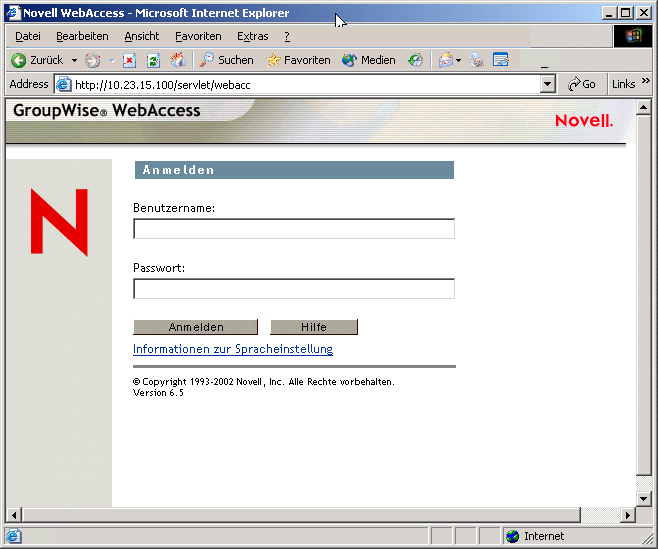Click the Hilfe button
The width and height of the screenshot is (658, 549).
click(314, 327)
